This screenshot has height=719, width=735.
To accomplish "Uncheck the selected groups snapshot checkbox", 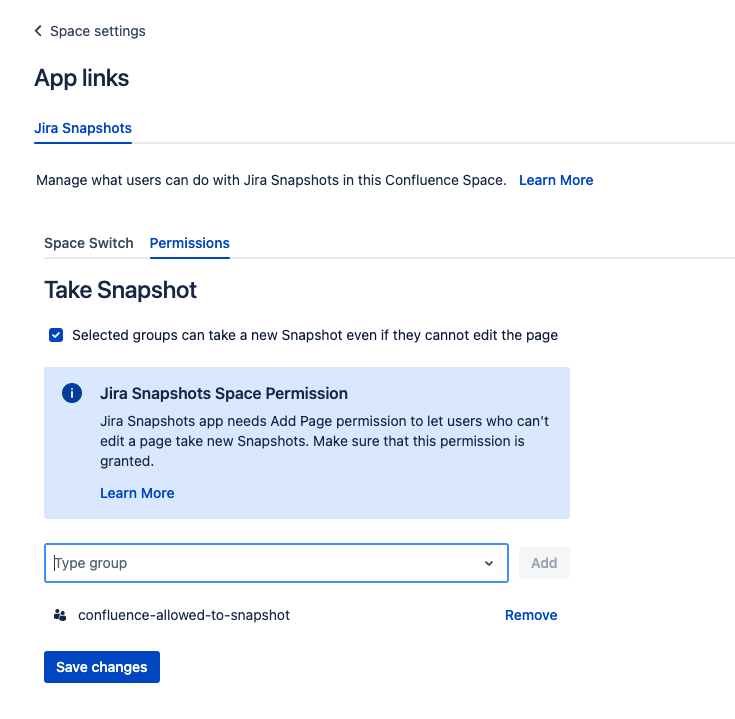I will [56, 335].
